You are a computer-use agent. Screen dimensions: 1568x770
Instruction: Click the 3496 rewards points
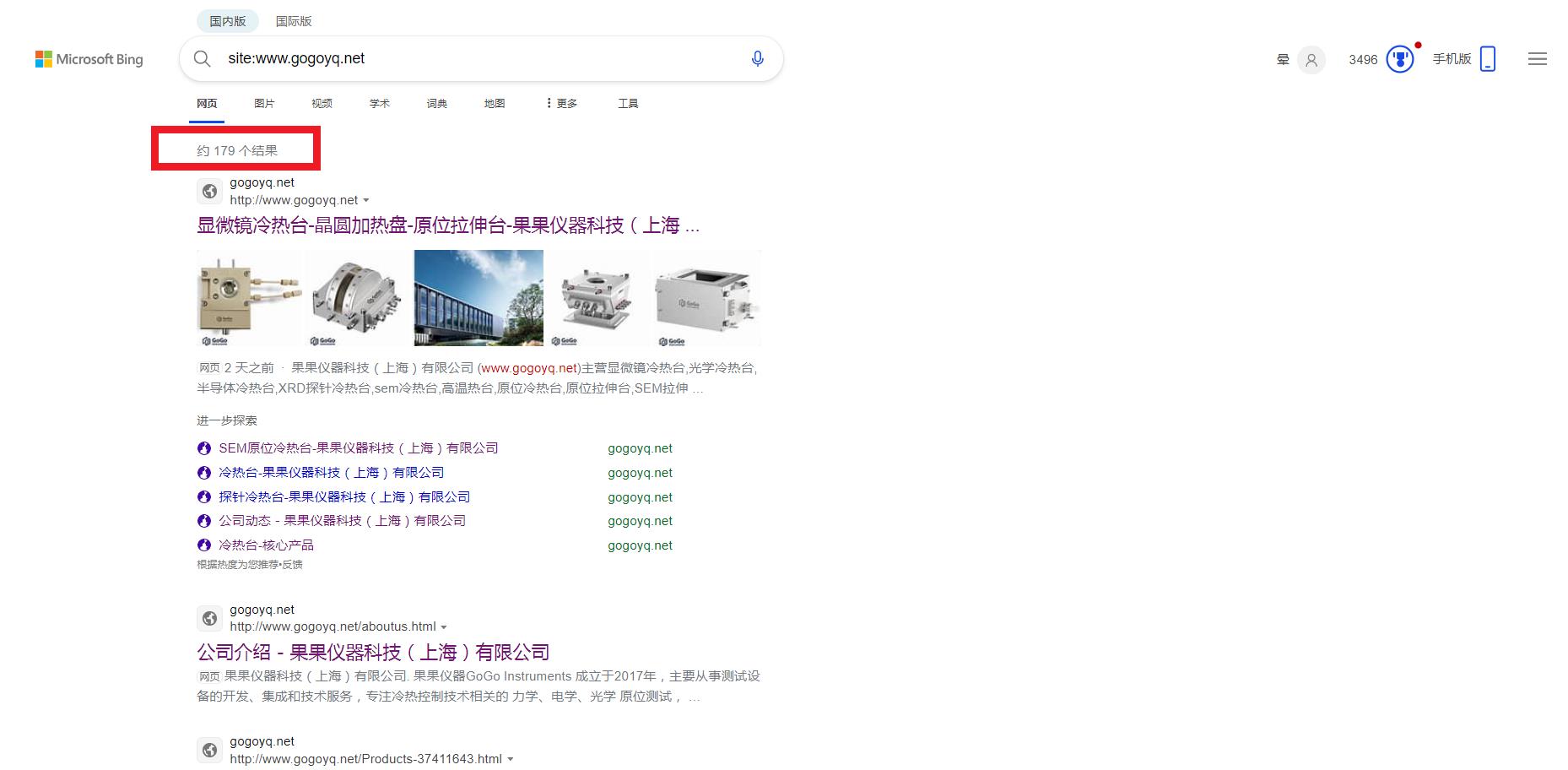(x=1363, y=60)
